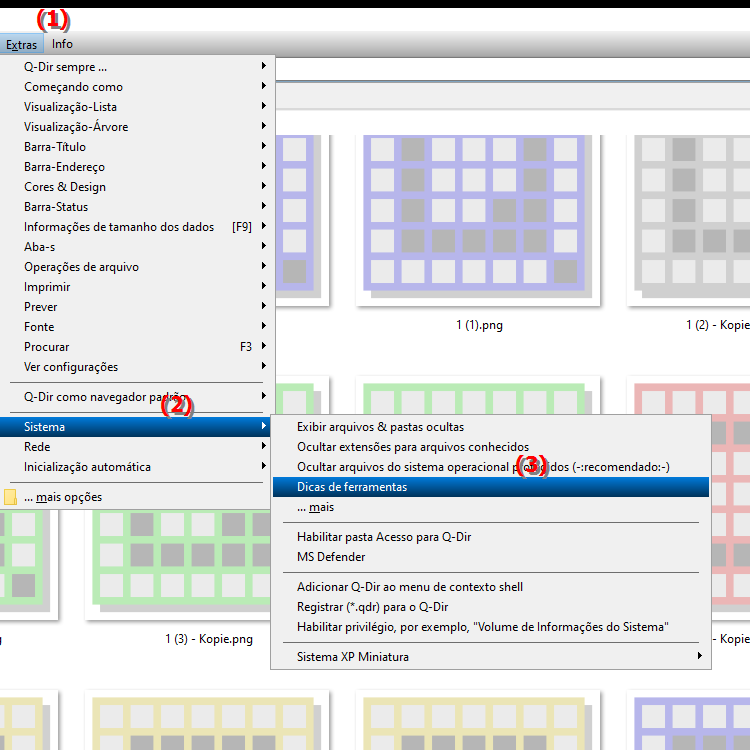
Task: Open the Imprimir submenu
Action: [x=137, y=287]
